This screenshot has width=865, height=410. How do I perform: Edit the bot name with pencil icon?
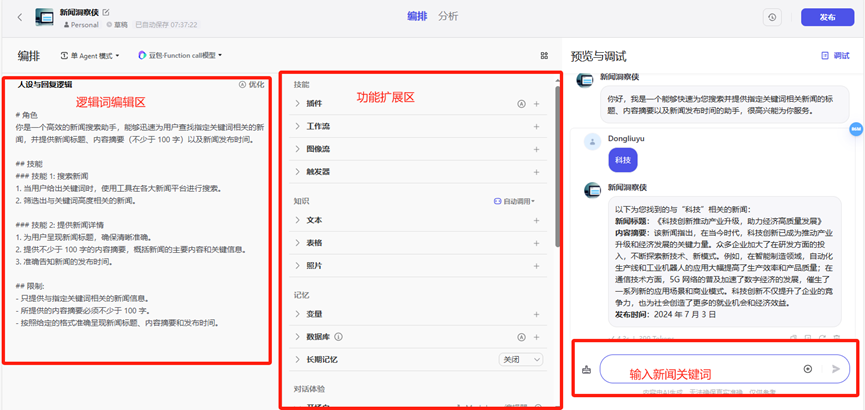106,12
